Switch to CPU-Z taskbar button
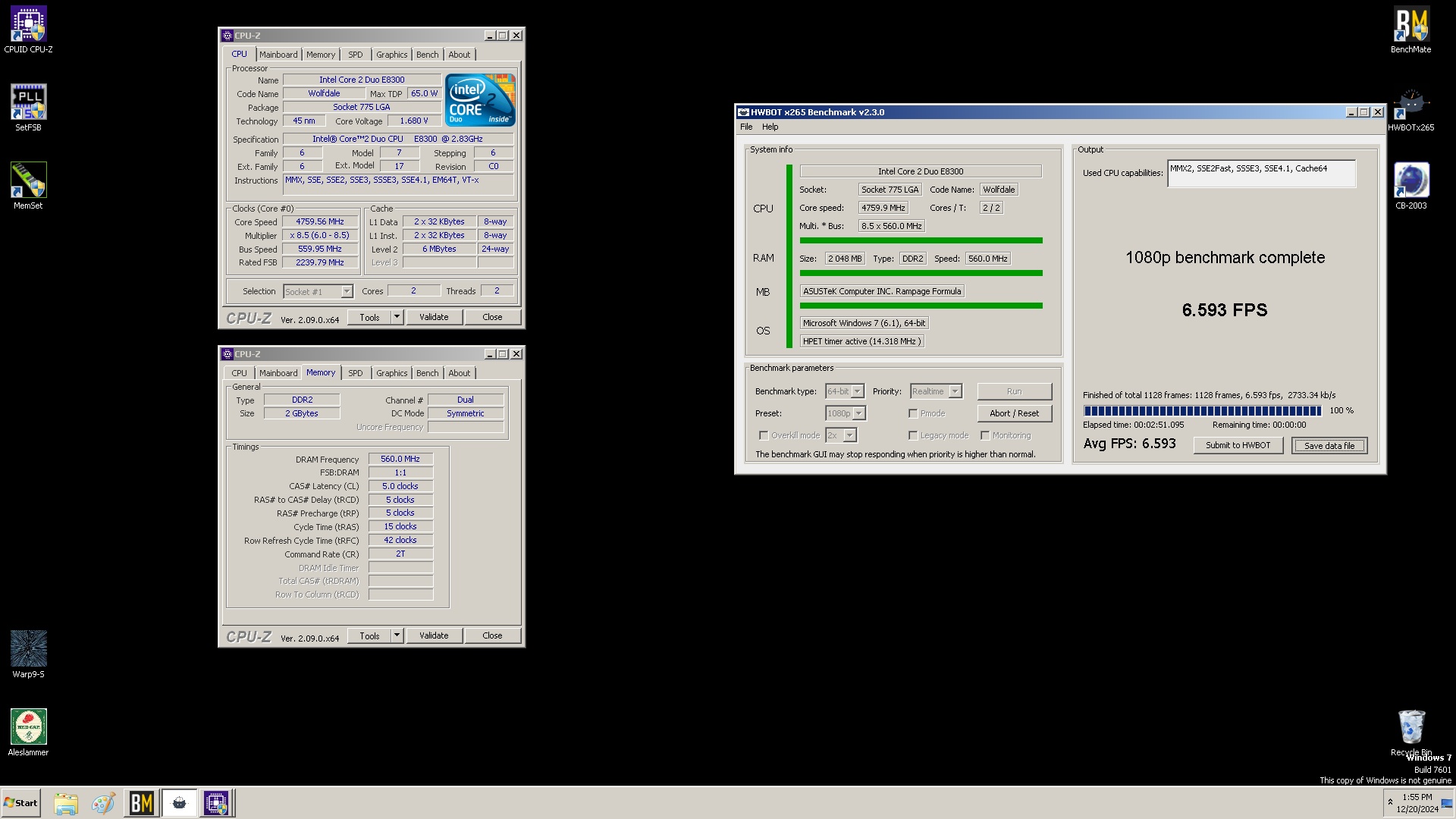Viewport: 1456px width, 819px height. pyautogui.click(x=216, y=803)
